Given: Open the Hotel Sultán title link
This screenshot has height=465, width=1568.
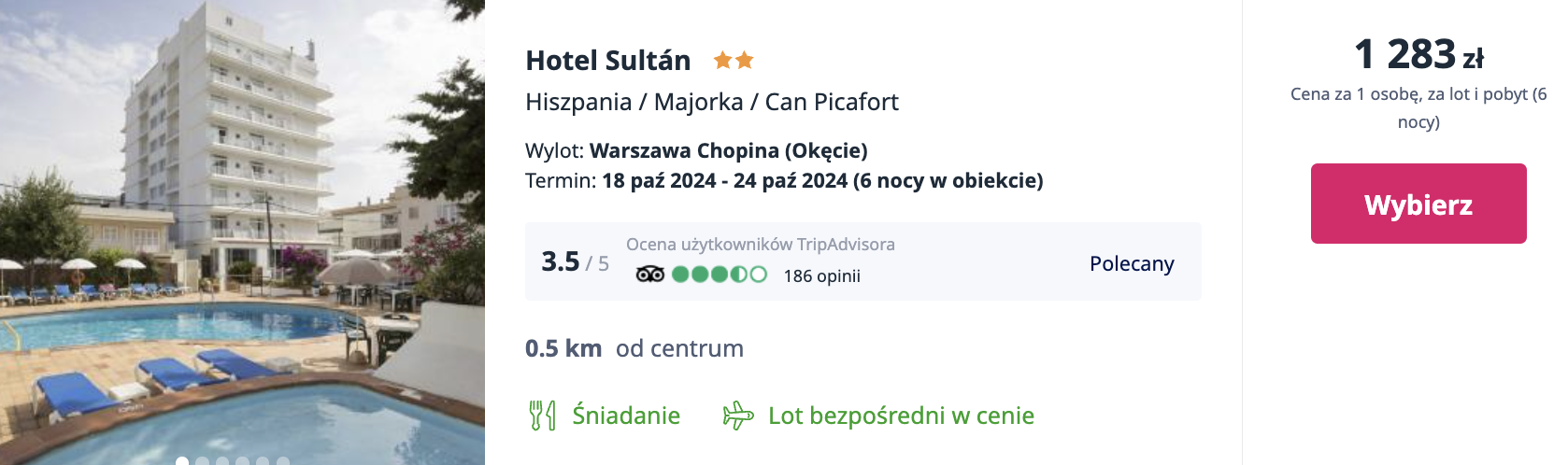Looking at the screenshot, I should (607, 61).
